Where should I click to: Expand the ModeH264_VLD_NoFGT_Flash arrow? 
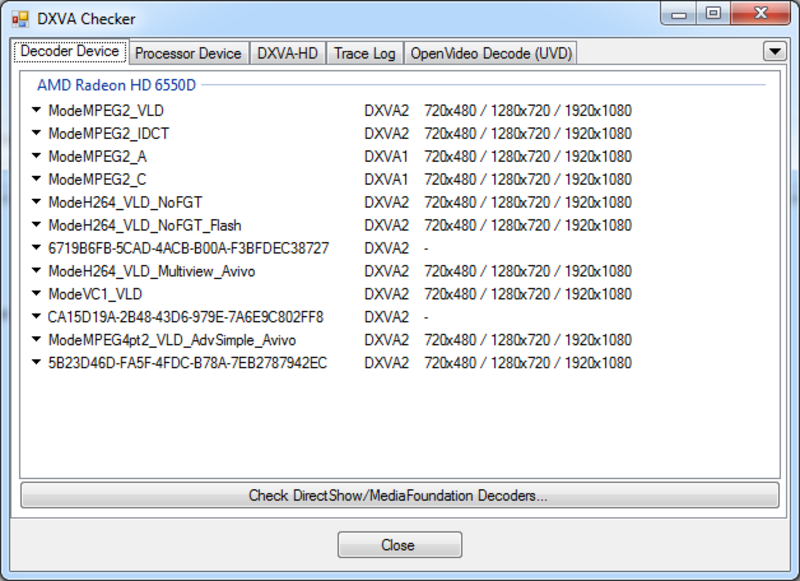point(36,224)
